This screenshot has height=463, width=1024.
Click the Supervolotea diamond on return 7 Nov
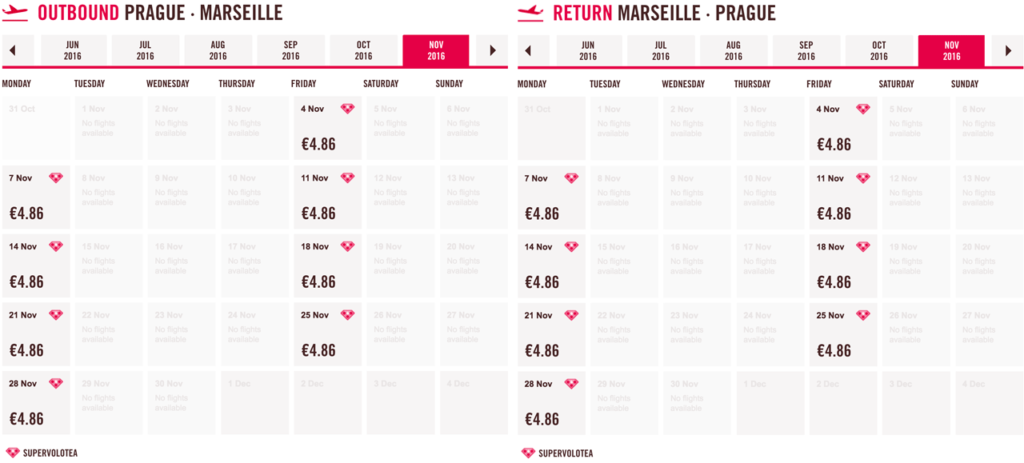(571, 178)
